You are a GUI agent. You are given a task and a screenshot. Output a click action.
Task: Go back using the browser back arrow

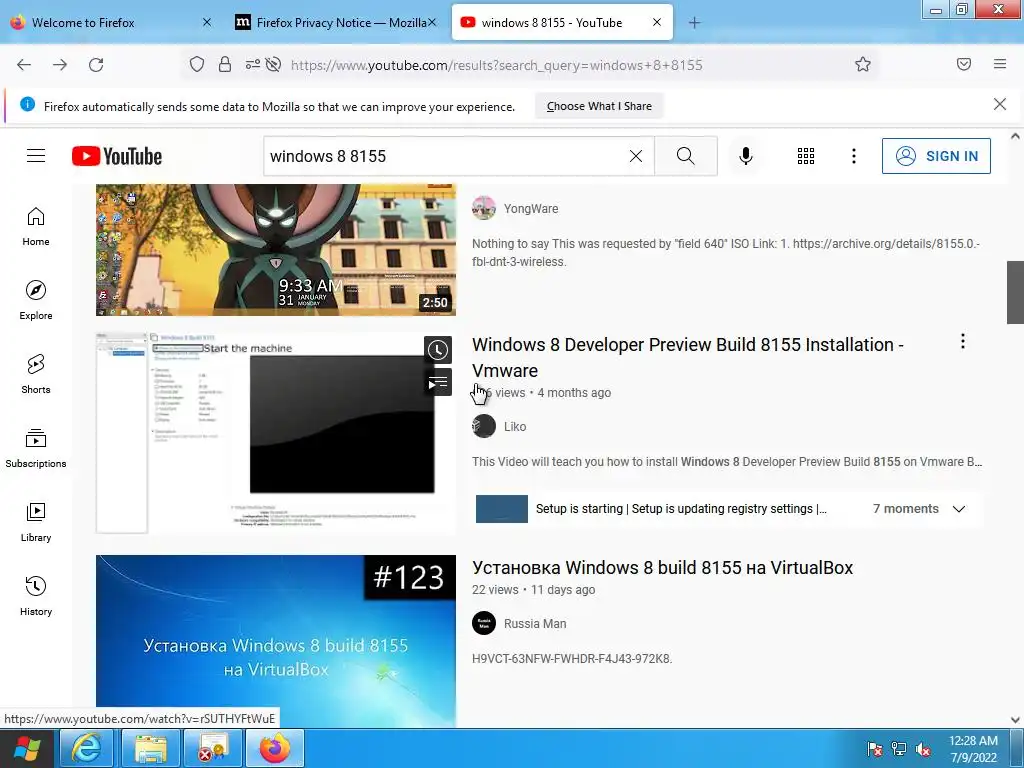click(x=24, y=65)
